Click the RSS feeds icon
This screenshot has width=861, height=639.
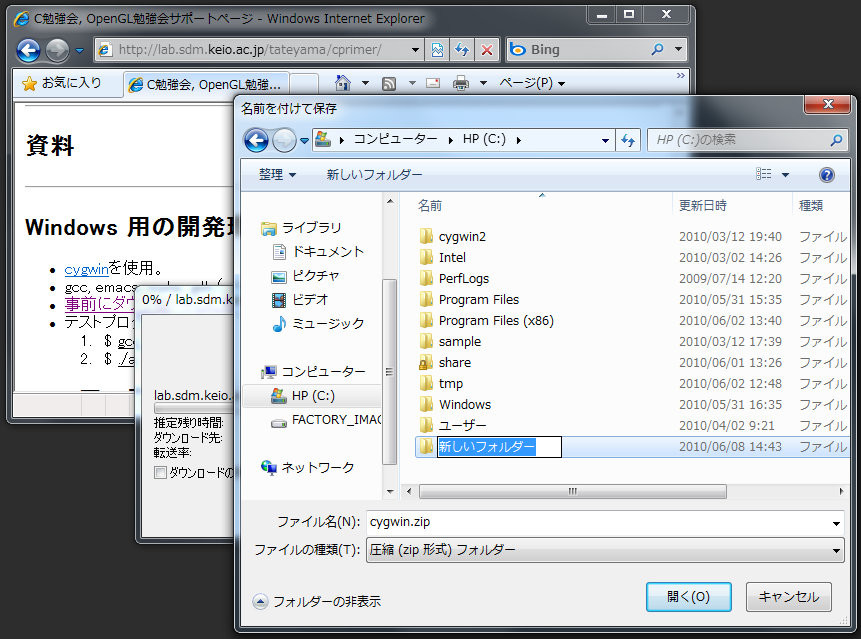pos(389,83)
